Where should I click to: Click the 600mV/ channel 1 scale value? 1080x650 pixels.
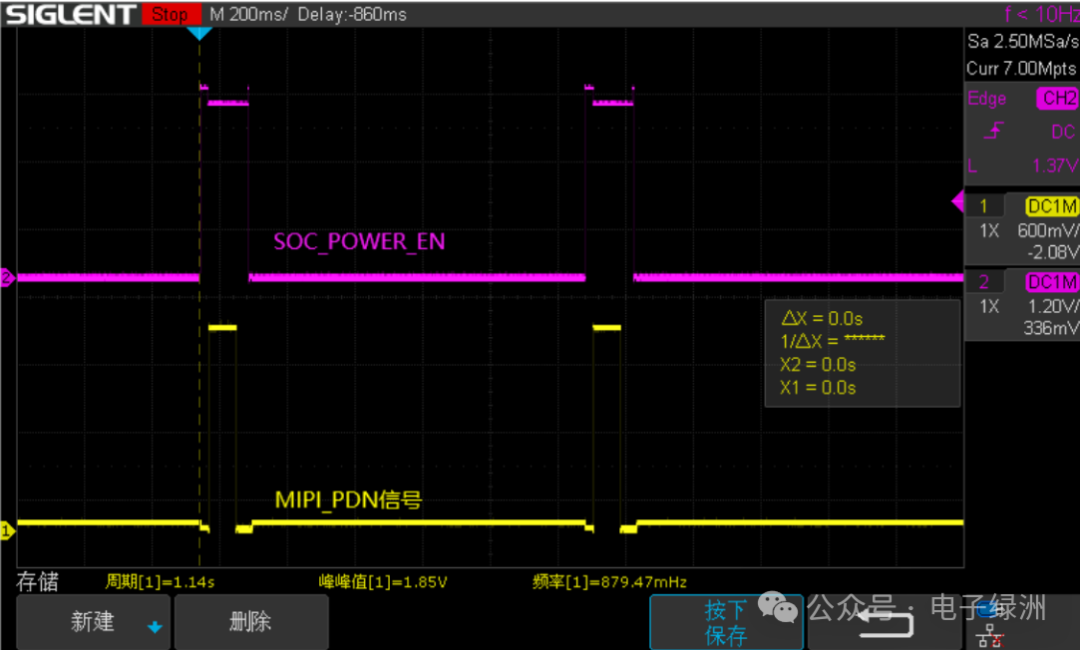click(1048, 231)
